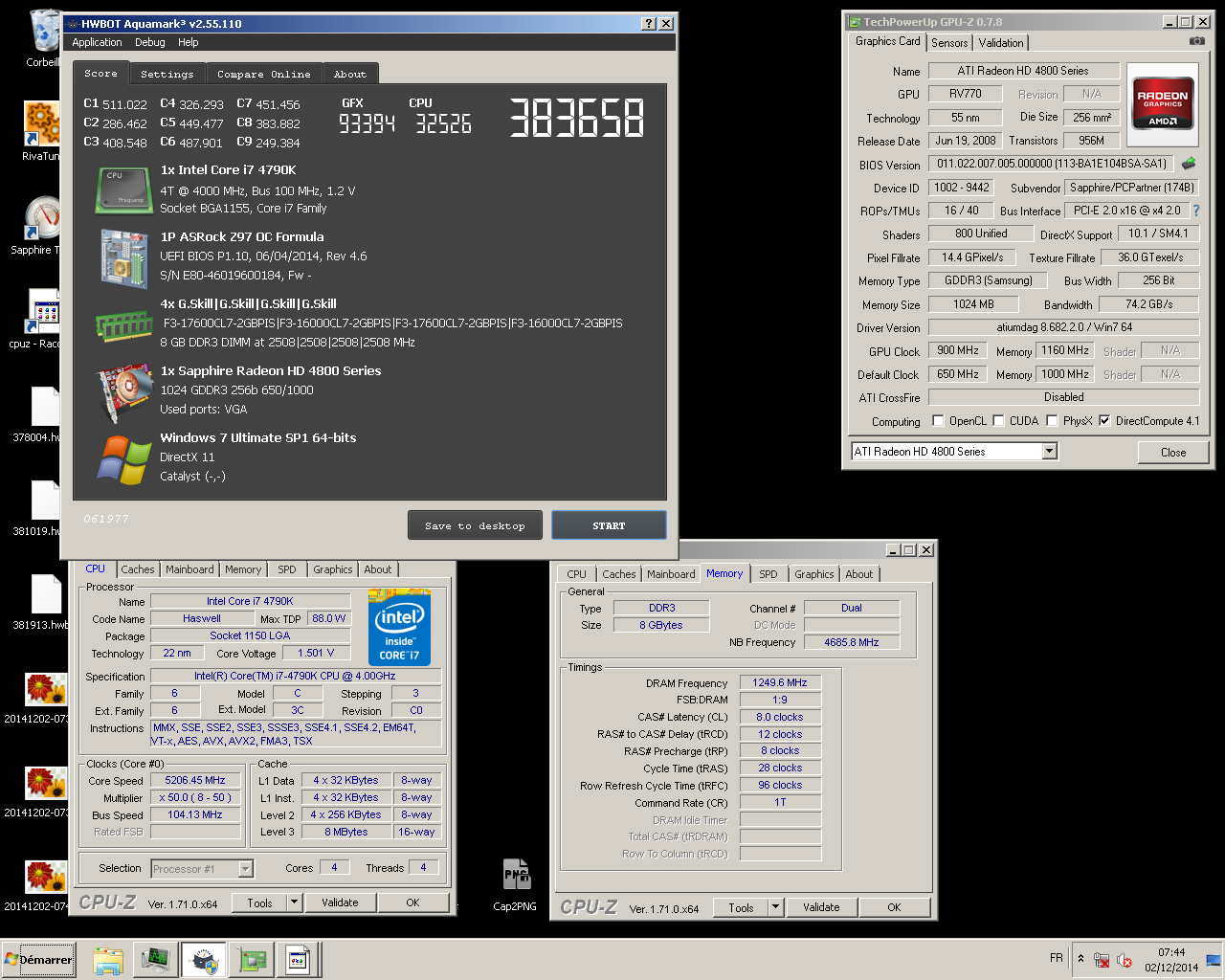Select the RivaTuner desktop shortcut
This screenshot has width=1225, height=980.
pyautogui.click(x=41, y=130)
